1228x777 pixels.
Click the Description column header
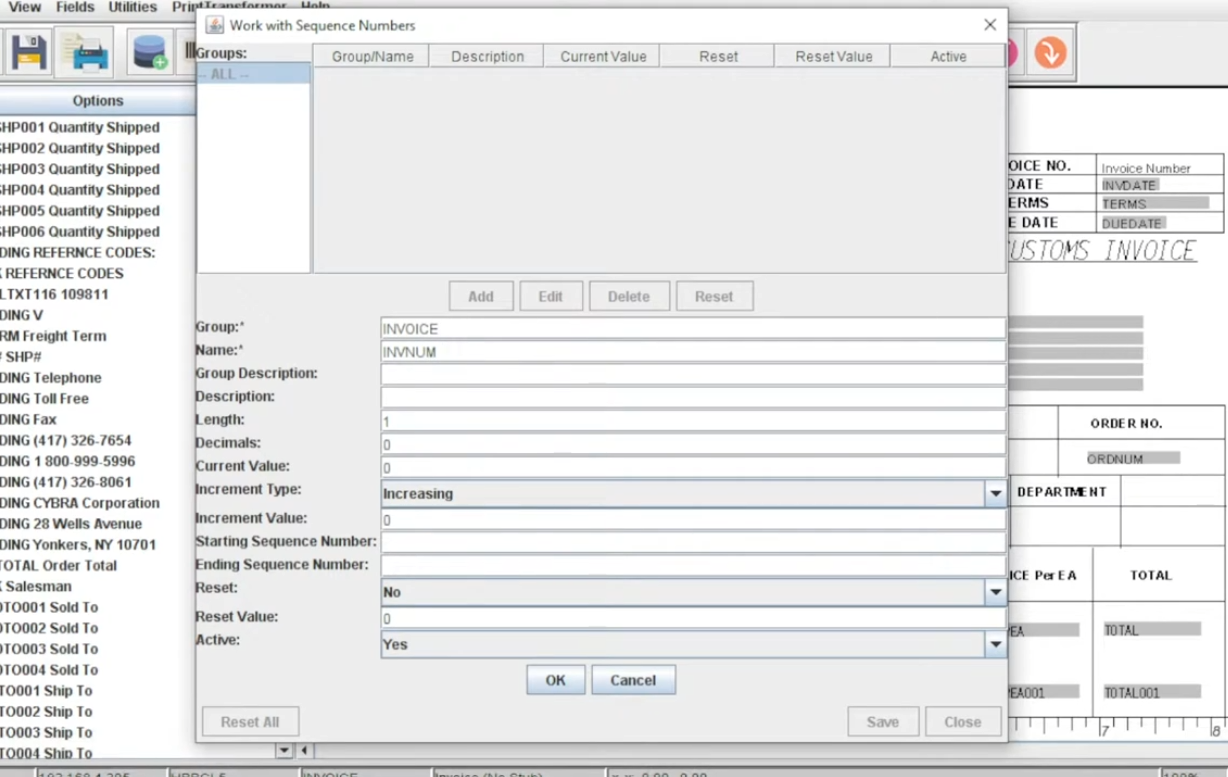tap(487, 56)
